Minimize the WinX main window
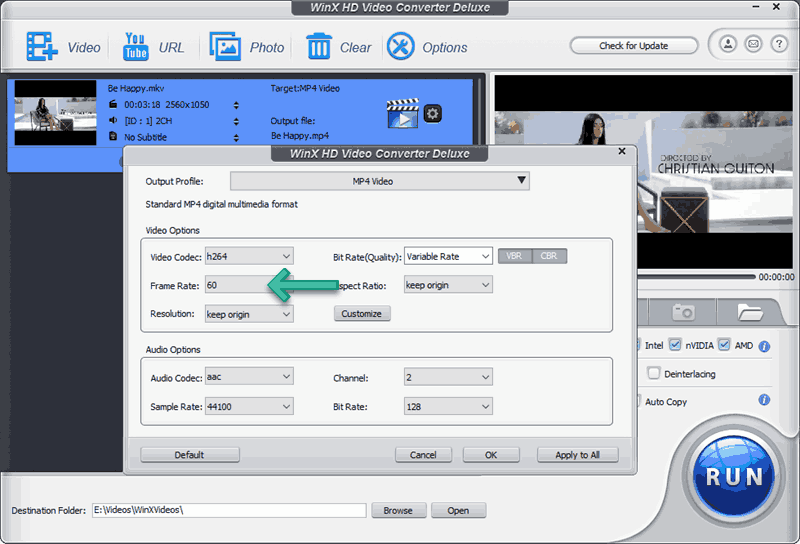800x544 pixels. [756, 7]
